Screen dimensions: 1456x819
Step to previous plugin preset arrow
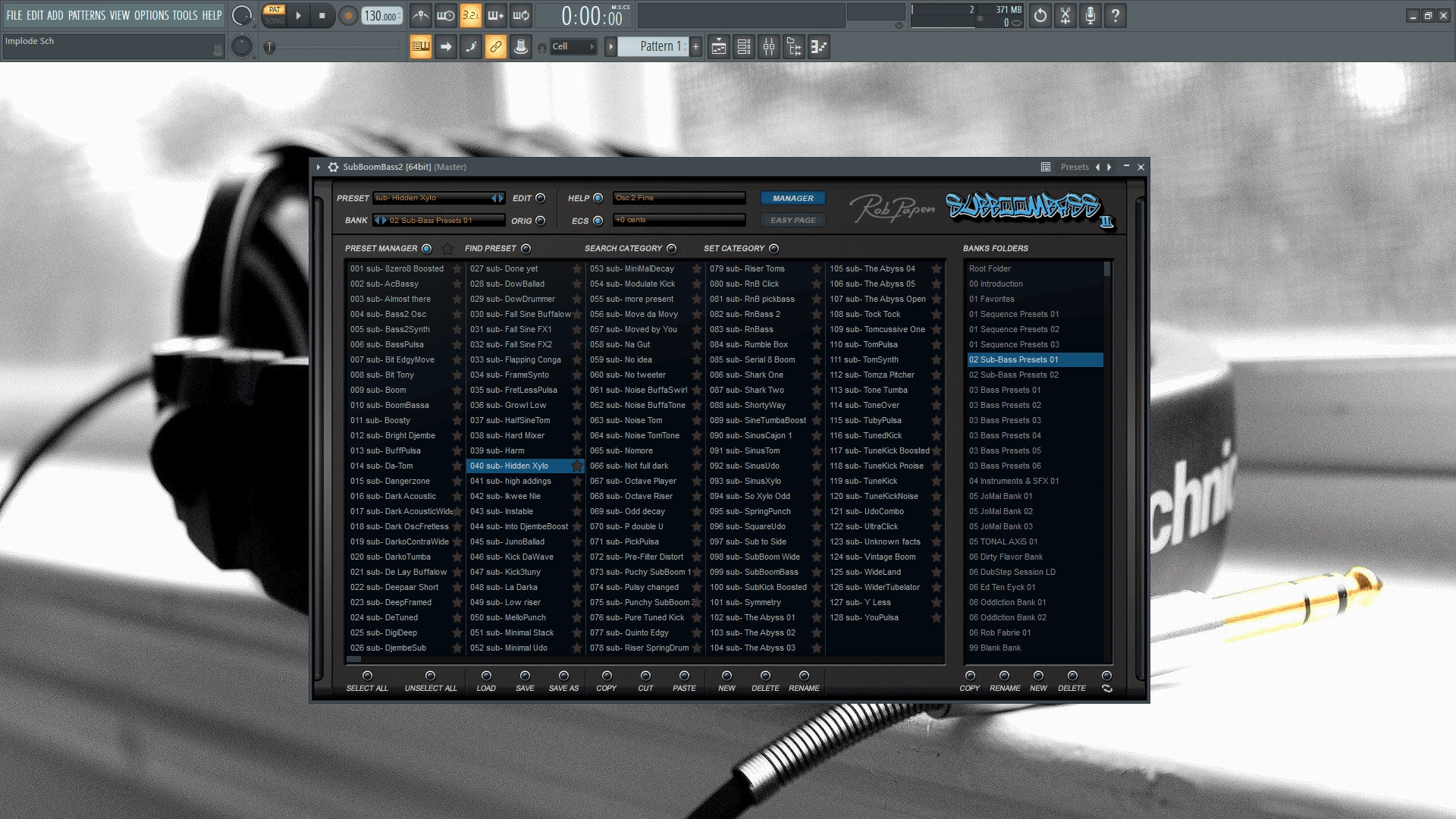click(1097, 167)
